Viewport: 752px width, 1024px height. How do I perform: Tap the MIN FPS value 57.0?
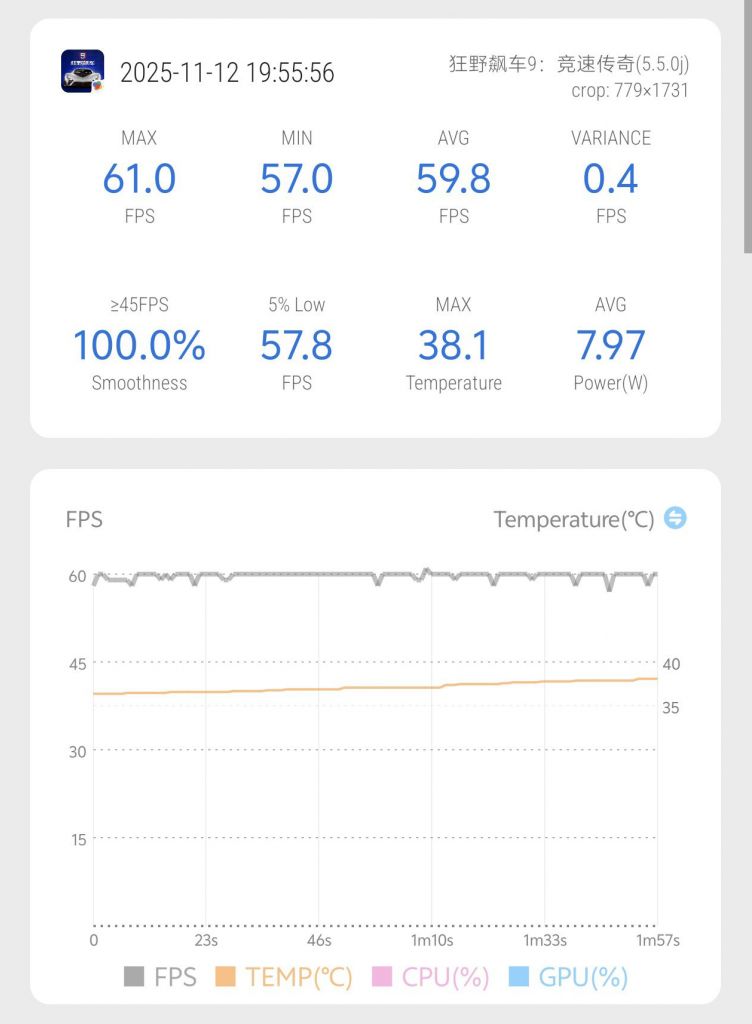coord(296,179)
